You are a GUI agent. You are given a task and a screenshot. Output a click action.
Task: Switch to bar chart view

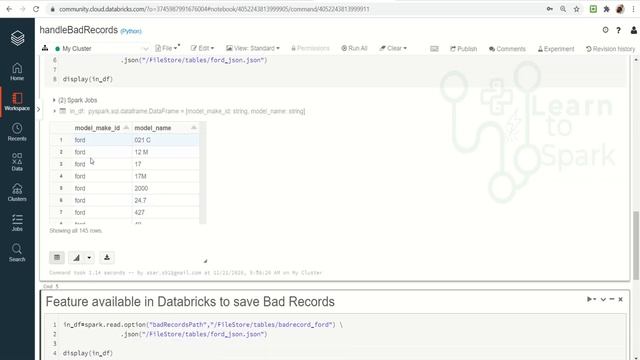coord(76,258)
